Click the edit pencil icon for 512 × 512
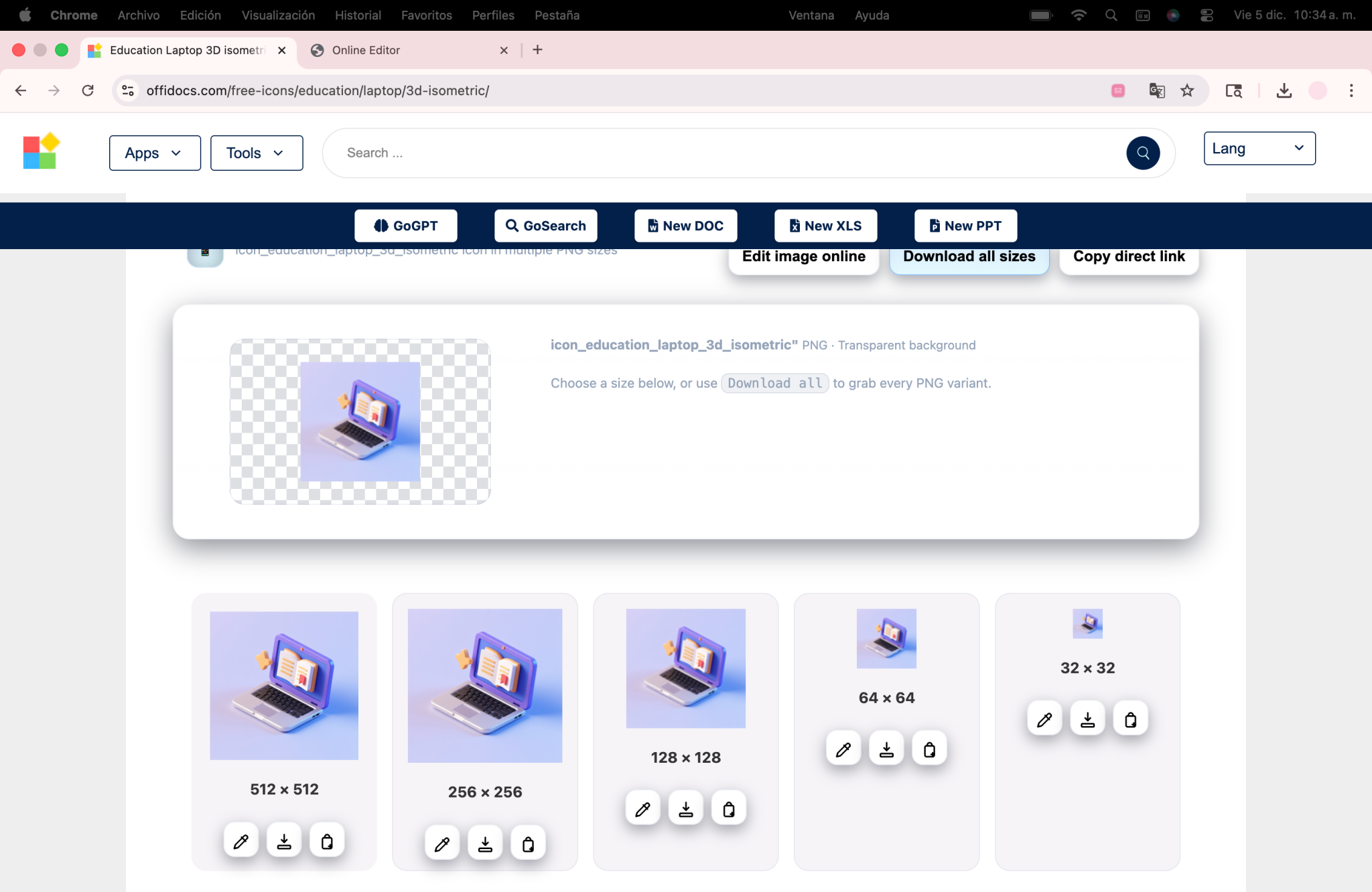 (x=241, y=841)
